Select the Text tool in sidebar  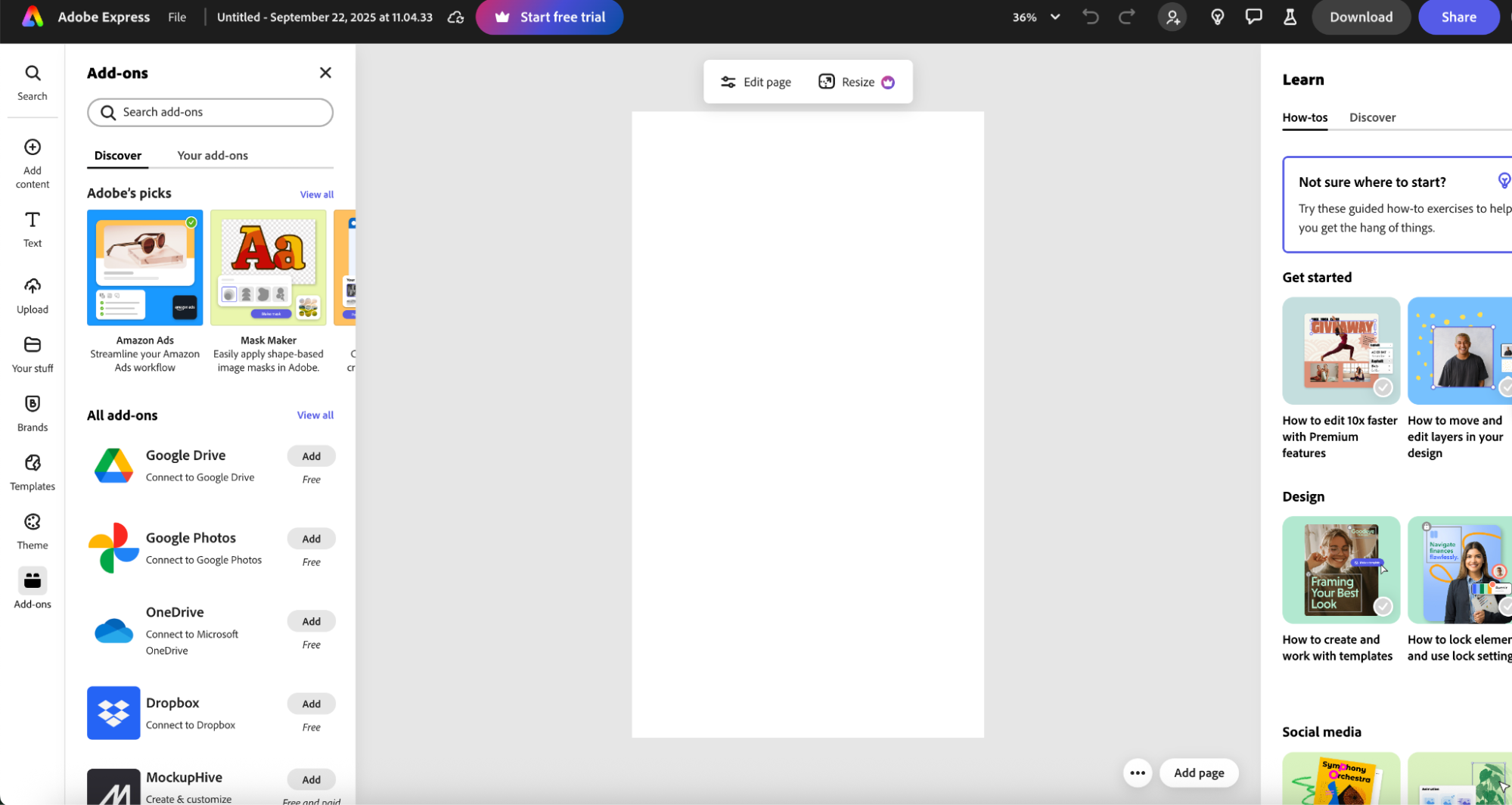(33, 229)
